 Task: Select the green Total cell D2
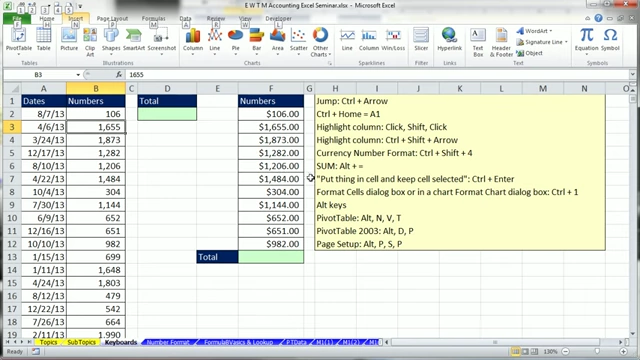167,114
